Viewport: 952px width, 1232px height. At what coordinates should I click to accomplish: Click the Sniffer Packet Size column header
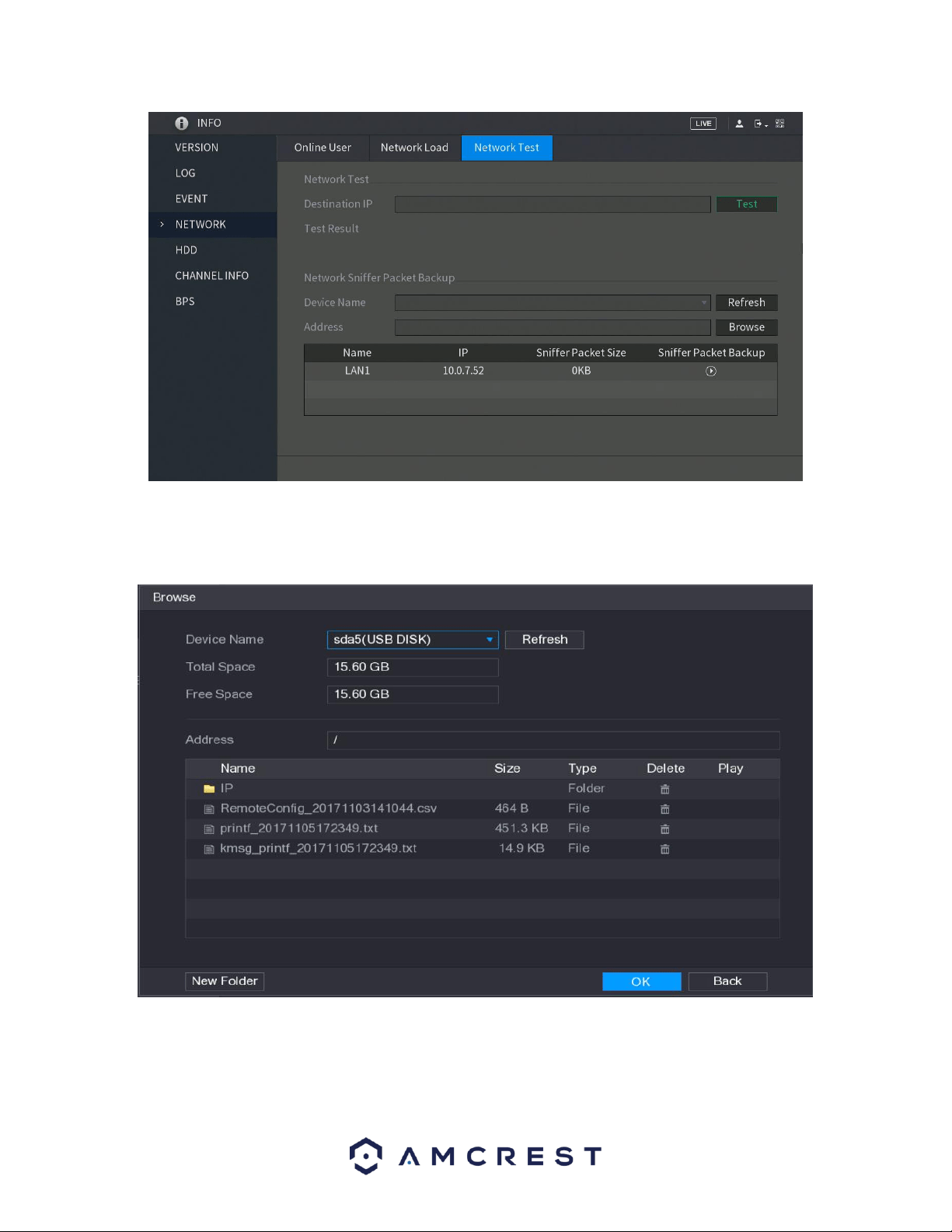click(581, 353)
